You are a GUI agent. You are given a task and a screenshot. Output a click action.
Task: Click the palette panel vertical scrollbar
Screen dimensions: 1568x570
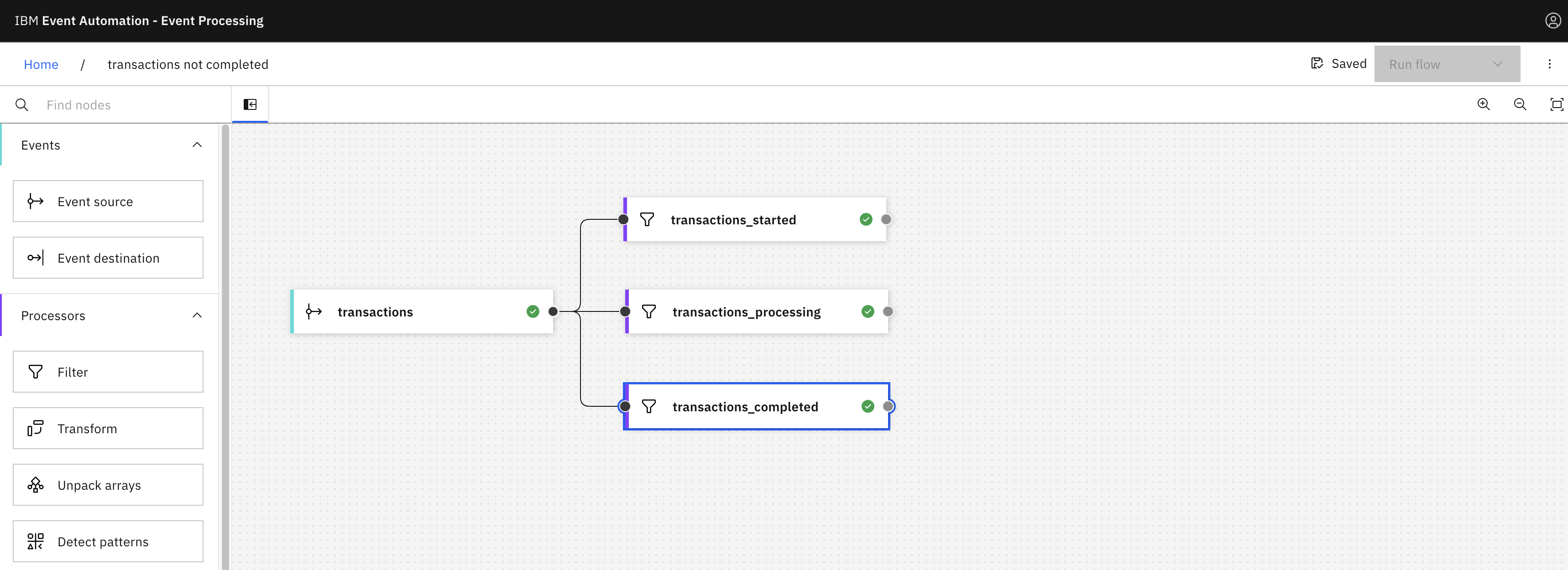[225, 347]
